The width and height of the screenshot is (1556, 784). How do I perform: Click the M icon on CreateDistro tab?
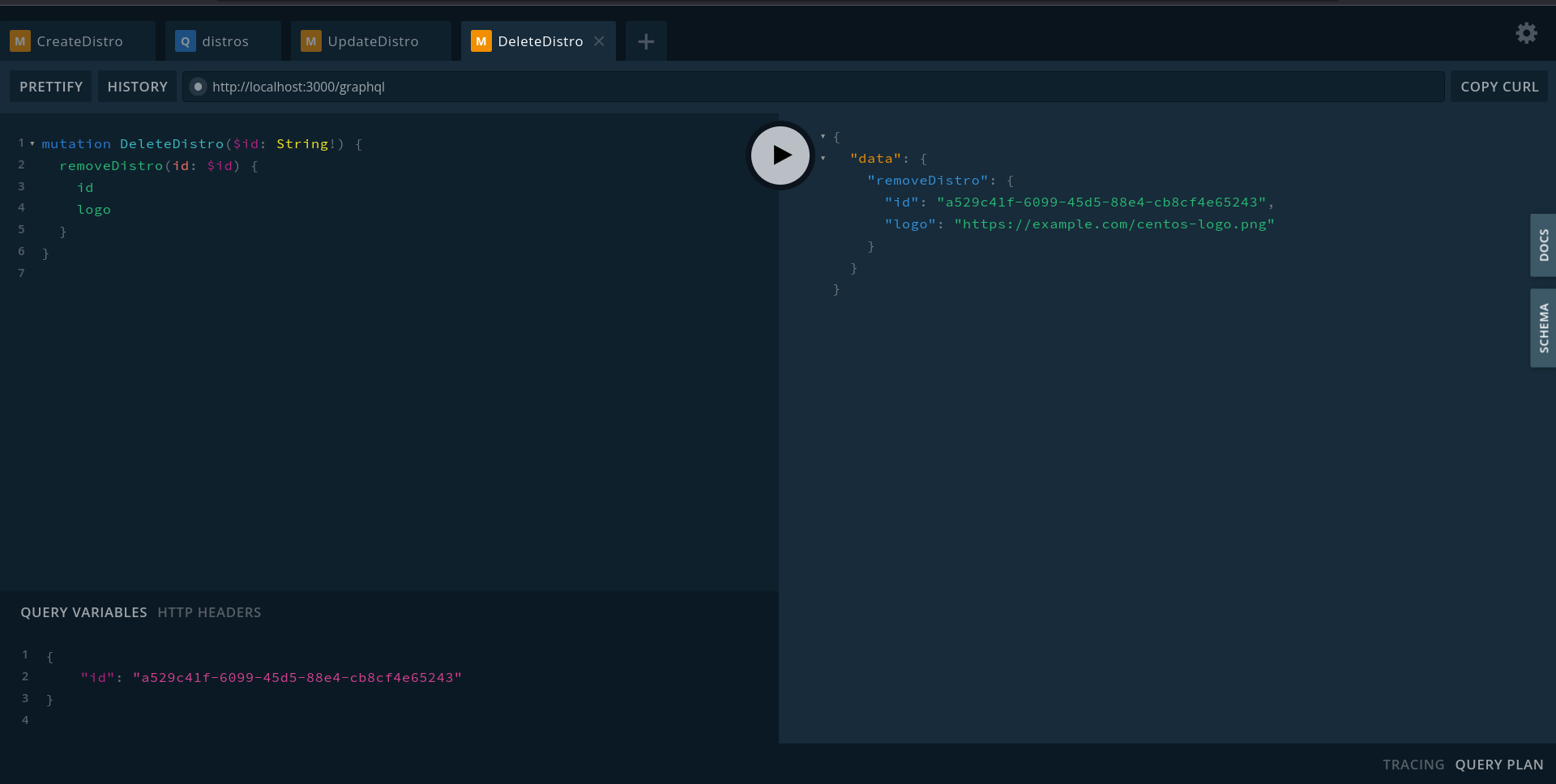(20, 41)
